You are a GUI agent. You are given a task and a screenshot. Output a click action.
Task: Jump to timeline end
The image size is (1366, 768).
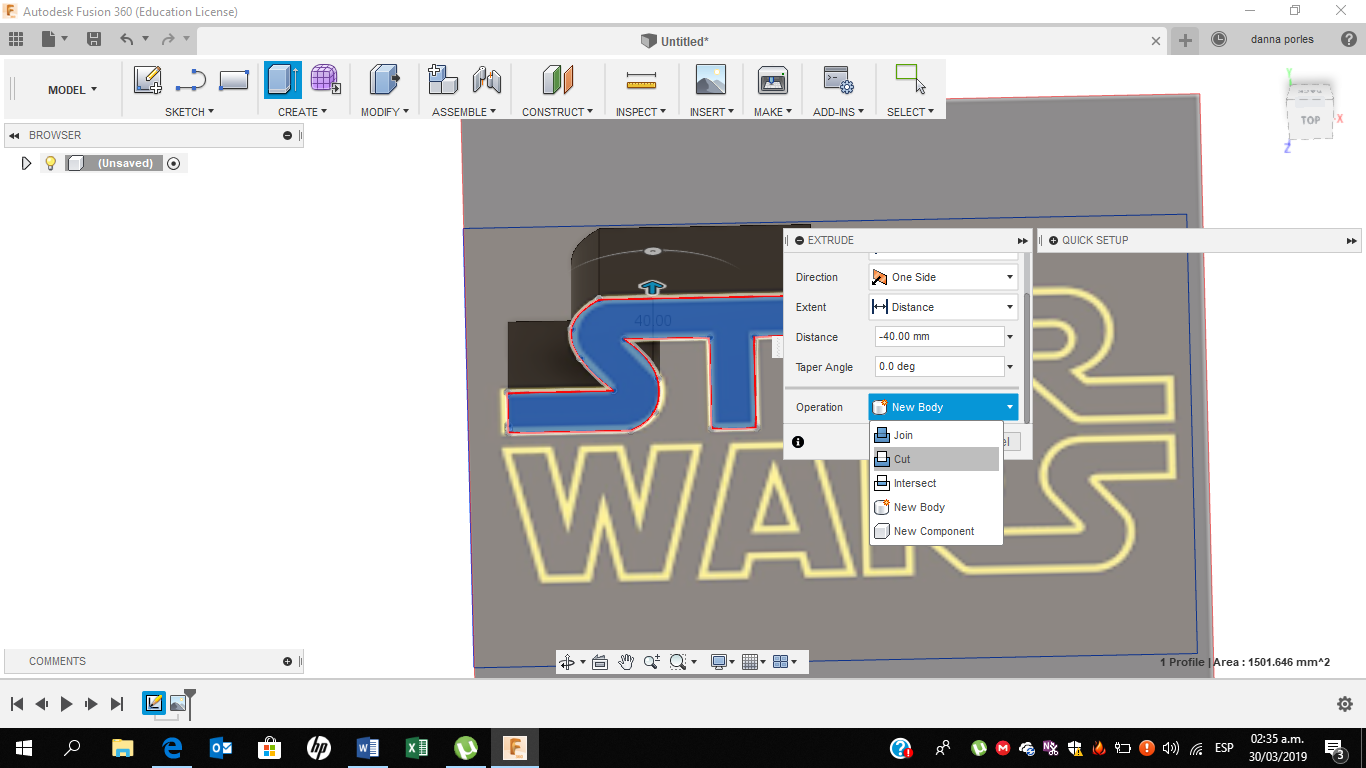click(116, 704)
